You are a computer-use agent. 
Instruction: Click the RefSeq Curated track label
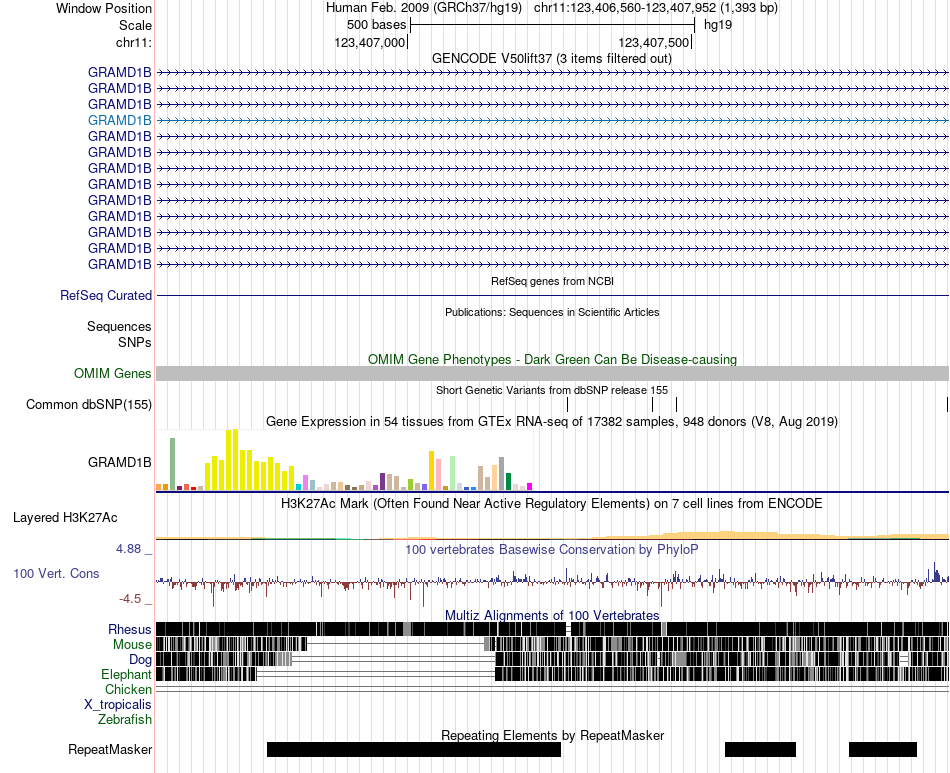click(105, 296)
